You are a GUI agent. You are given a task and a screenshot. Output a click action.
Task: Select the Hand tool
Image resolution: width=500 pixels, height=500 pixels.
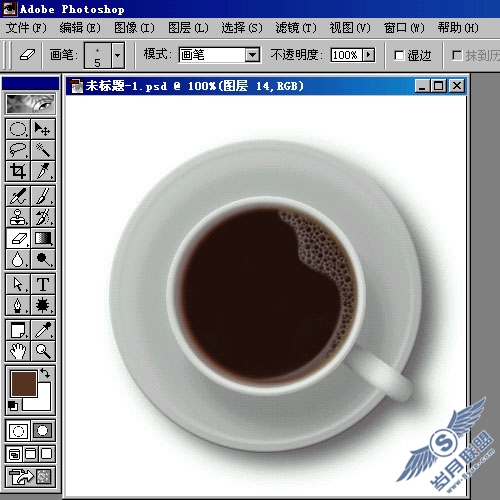18,351
